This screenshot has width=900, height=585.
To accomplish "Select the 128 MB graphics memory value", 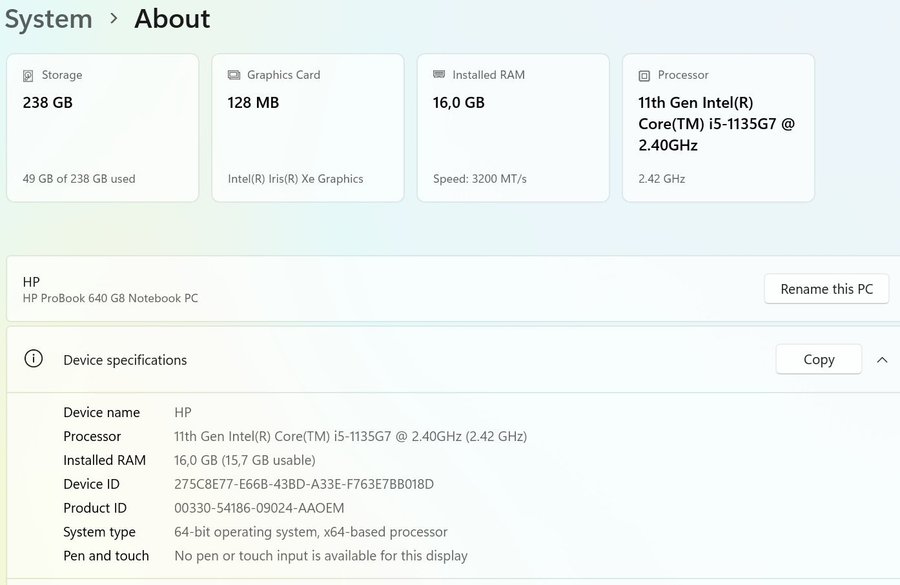I will pyautogui.click(x=253, y=102).
